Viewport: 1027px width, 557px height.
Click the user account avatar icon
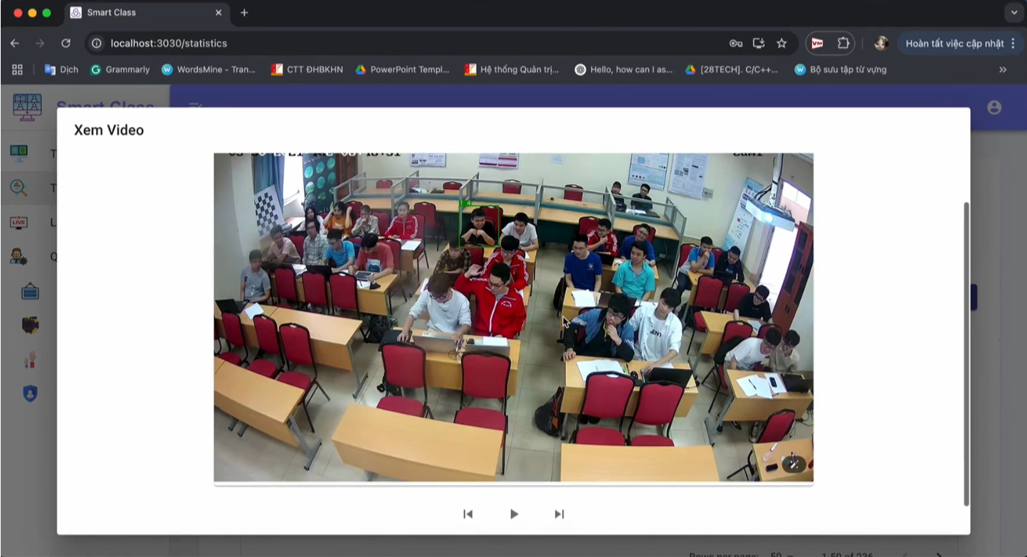coord(994,107)
